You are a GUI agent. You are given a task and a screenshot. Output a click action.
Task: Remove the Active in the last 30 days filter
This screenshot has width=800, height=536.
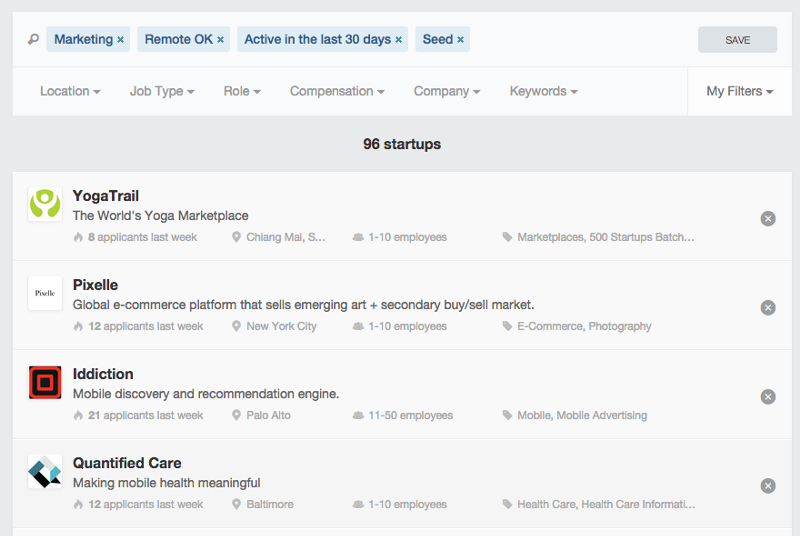tap(398, 40)
